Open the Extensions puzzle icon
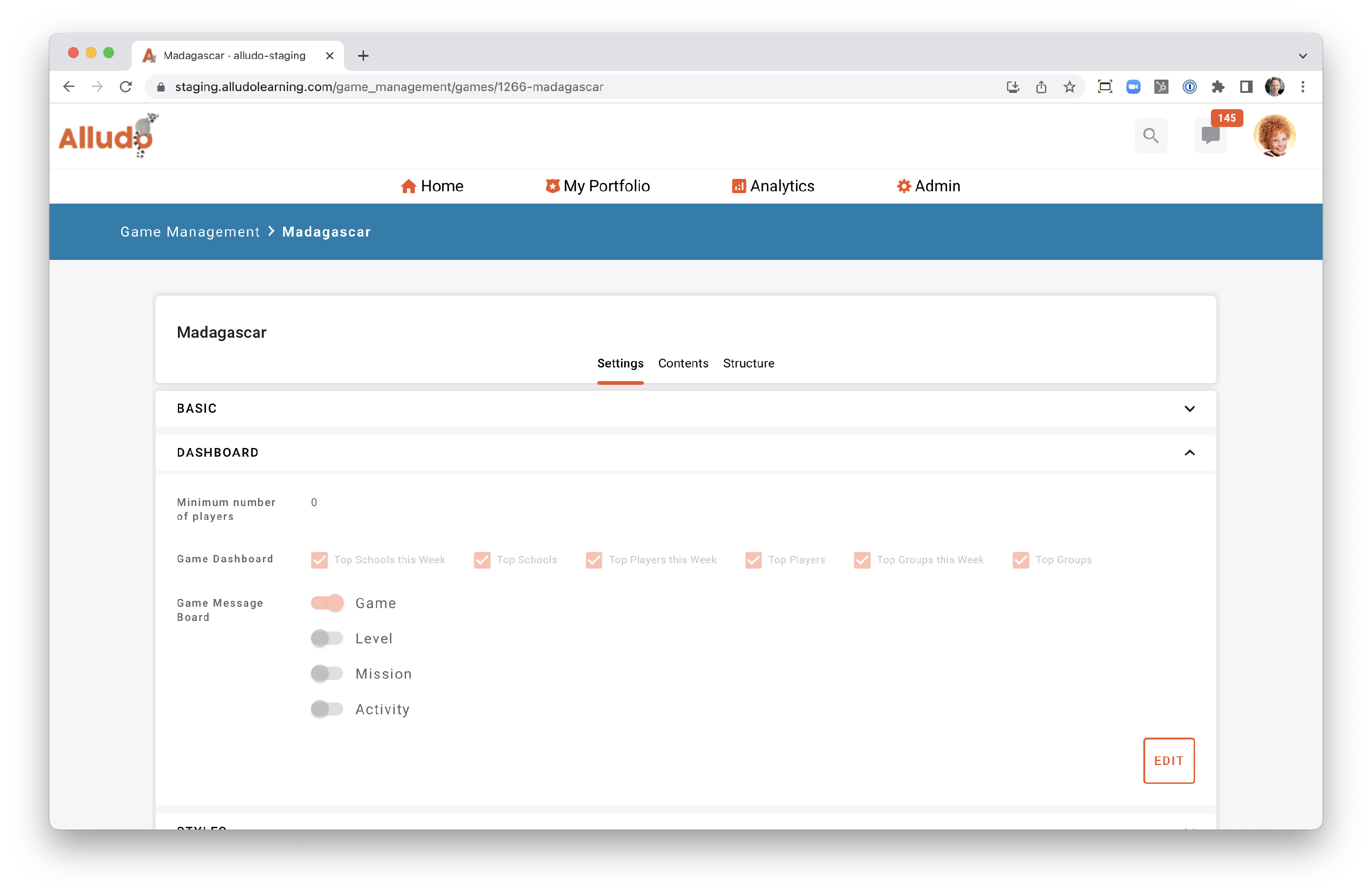The width and height of the screenshot is (1372, 895). pos(1217,86)
